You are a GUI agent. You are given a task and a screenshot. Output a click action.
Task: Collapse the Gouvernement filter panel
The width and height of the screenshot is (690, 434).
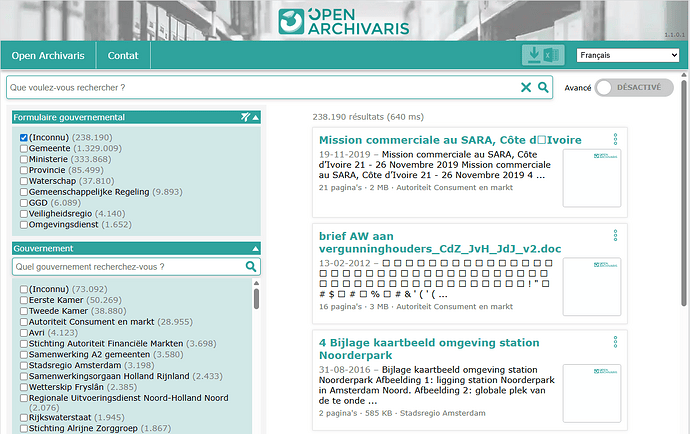click(x=256, y=247)
